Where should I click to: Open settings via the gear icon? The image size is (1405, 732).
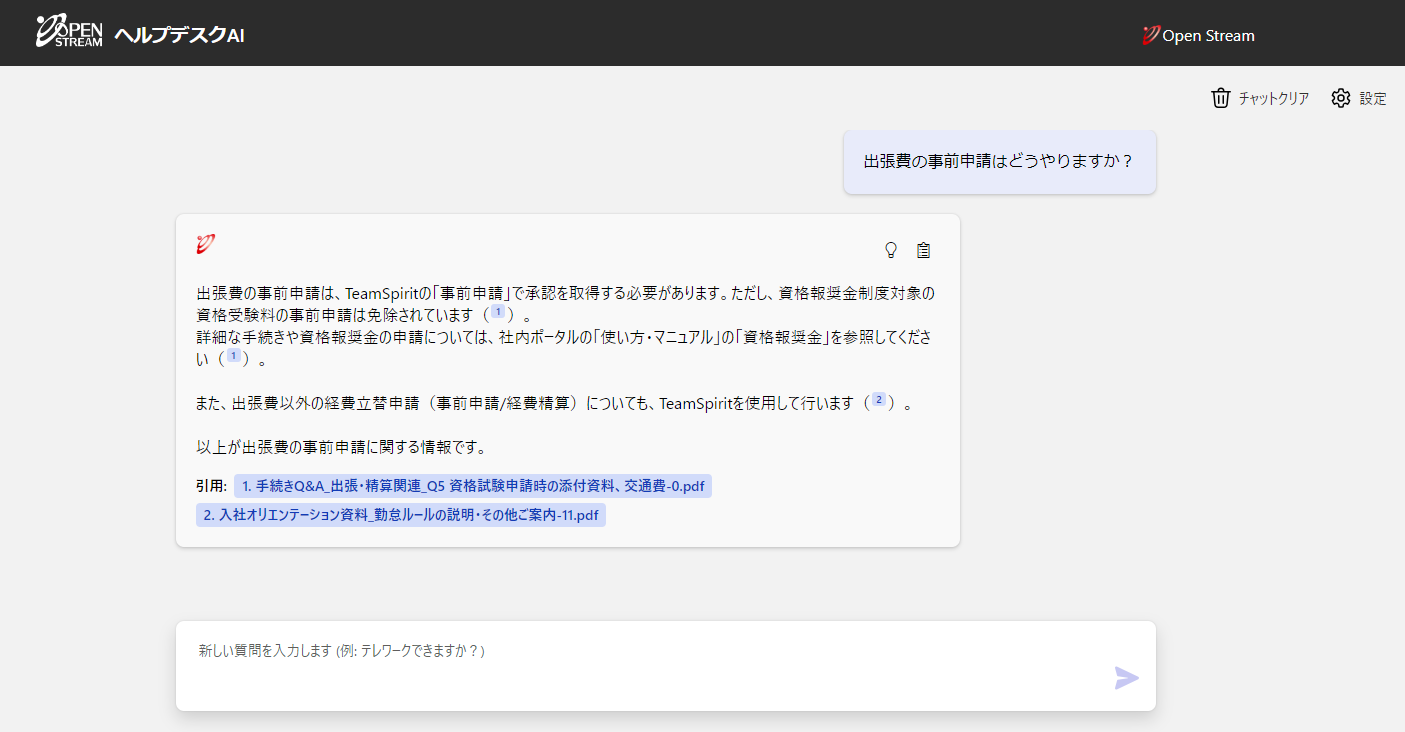coord(1340,98)
